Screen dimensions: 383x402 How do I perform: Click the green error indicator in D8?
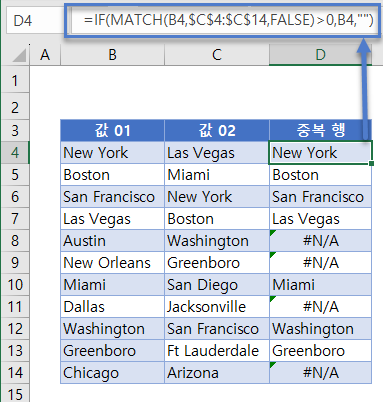pyautogui.click(x=273, y=233)
